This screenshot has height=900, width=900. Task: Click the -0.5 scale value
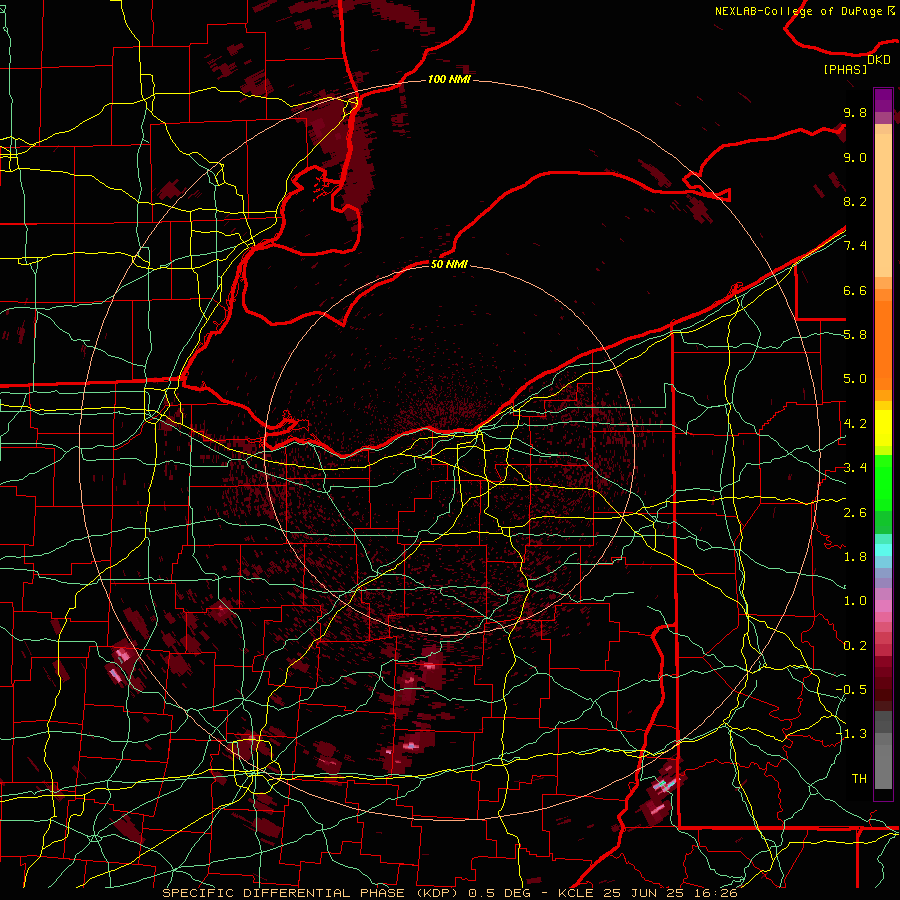pyautogui.click(x=851, y=690)
